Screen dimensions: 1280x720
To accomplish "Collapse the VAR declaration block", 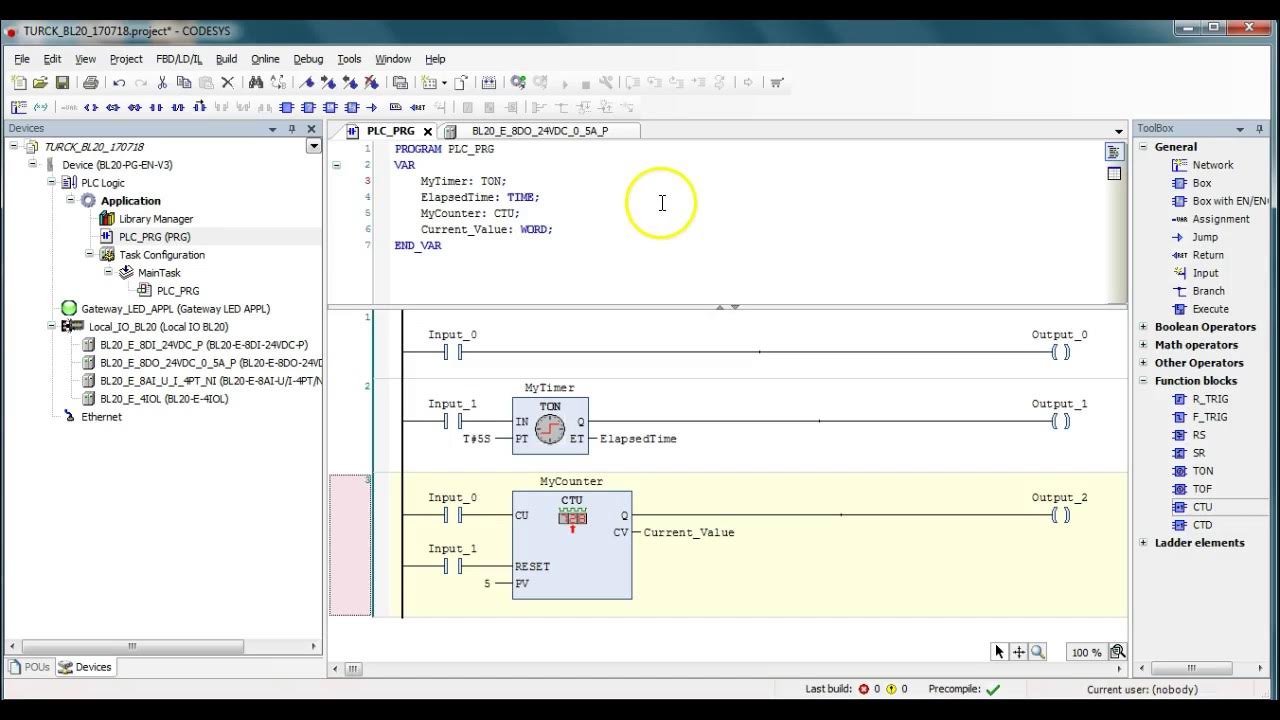I will [x=336, y=165].
